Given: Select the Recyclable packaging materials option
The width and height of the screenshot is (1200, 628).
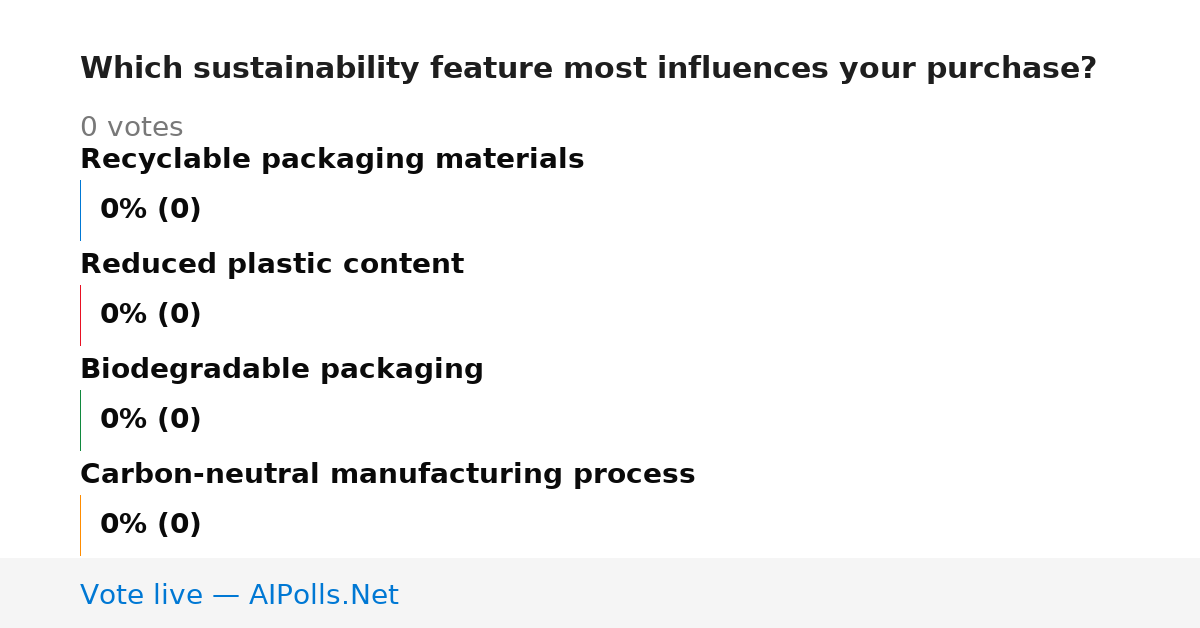Looking at the screenshot, I should (332, 160).
